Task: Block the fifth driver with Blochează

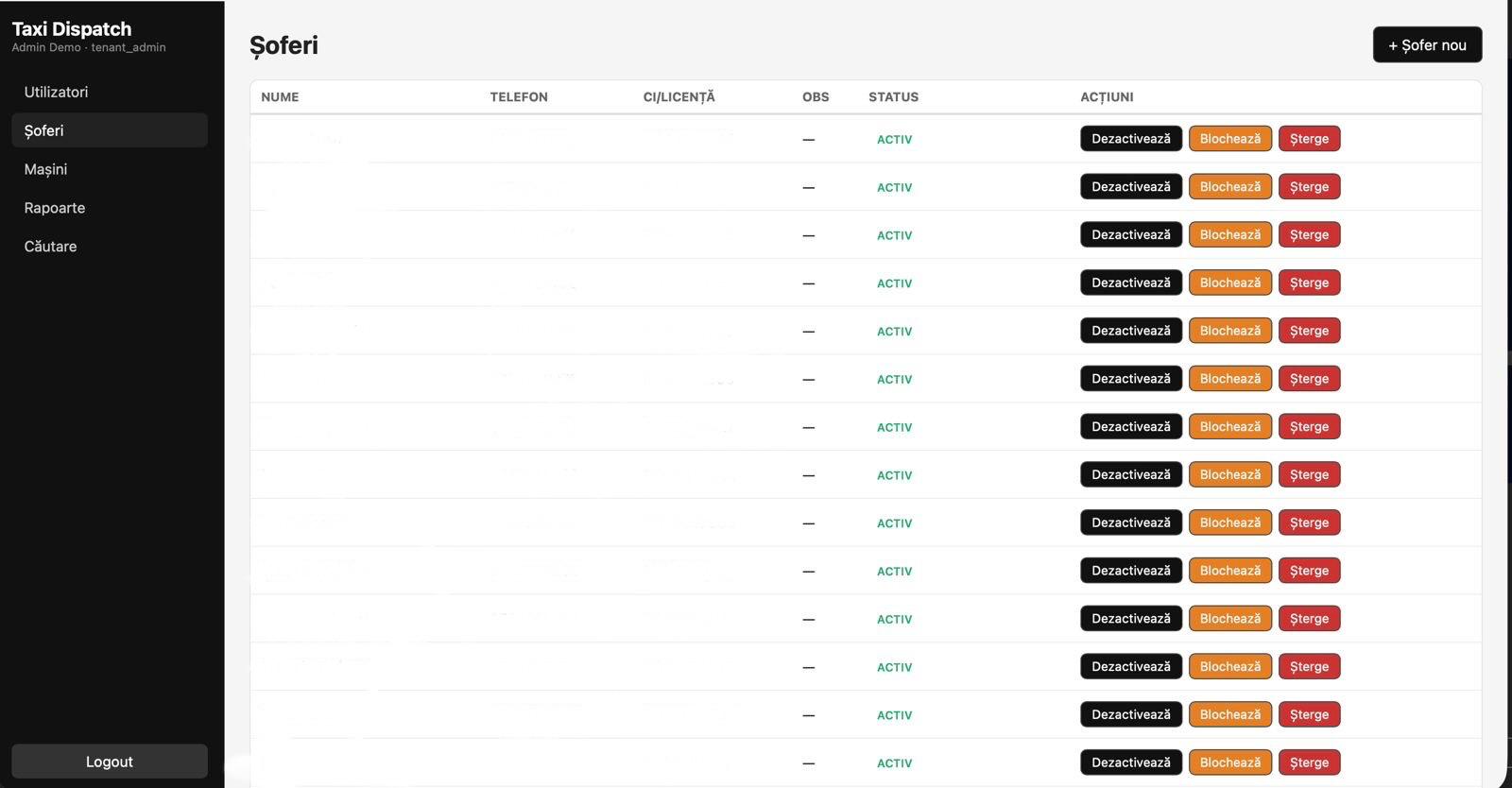Action: coord(1229,331)
